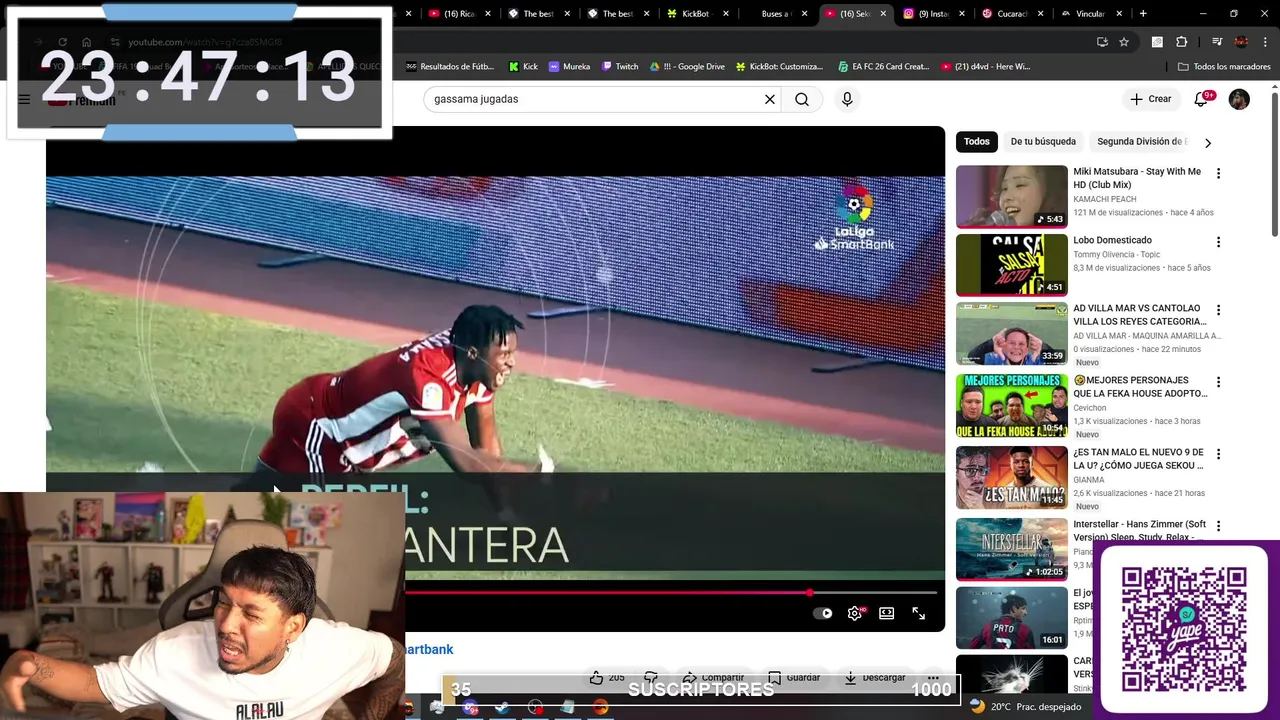Open the 'Resultados de Fútb...' bookmark
The image size is (1280, 720).
click(450, 67)
